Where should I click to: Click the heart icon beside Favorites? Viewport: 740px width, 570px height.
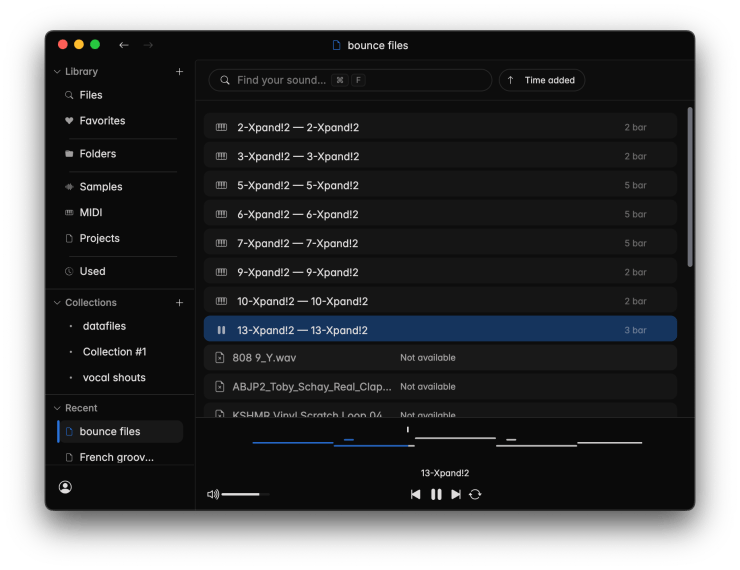pos(69,120)
